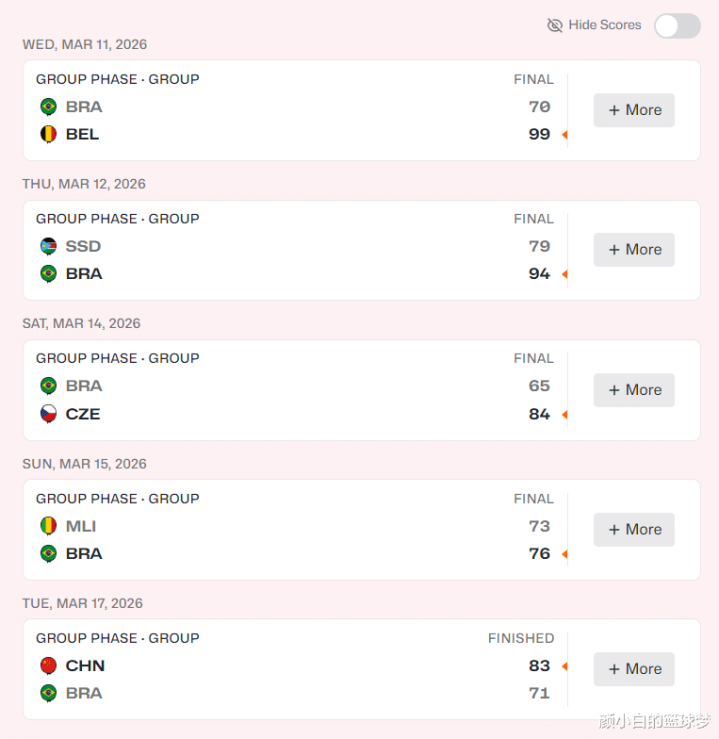Click the BEL team name
This screenshot has height=739, width=719.
pos(82,134)
